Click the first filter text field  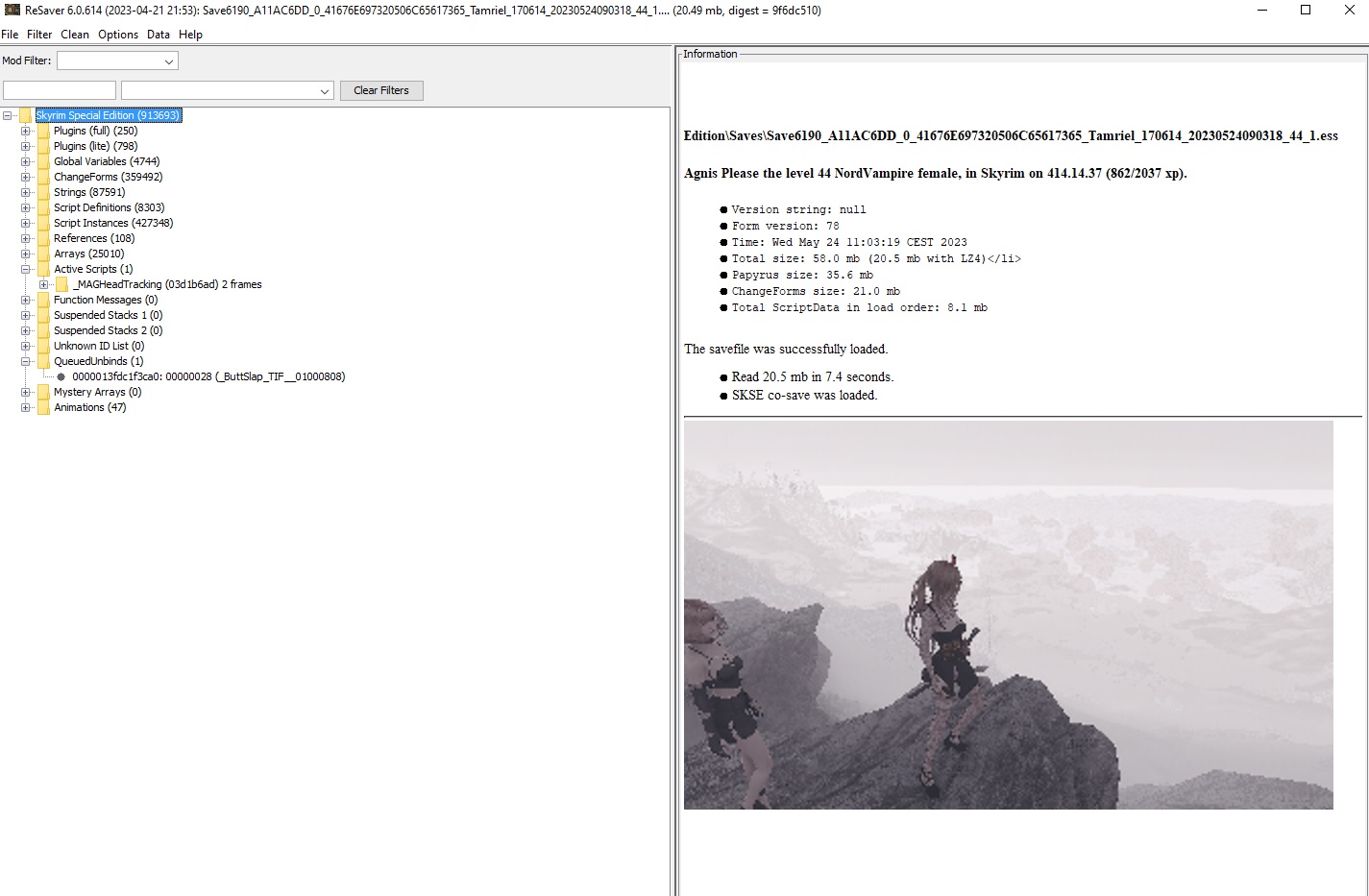pyautogui.click(x=60, y=90)
